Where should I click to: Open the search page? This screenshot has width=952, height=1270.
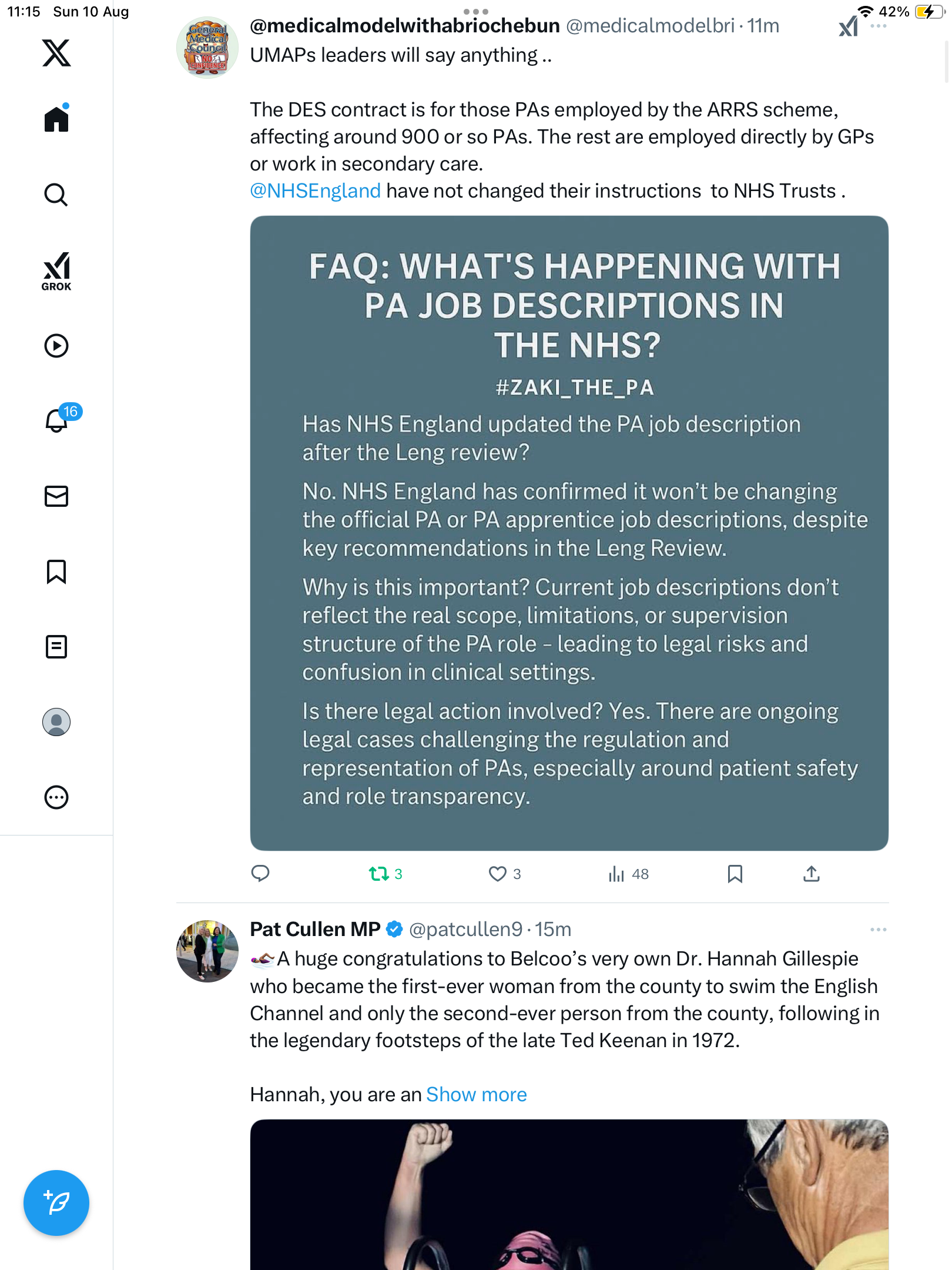click(x=56, y=195)
